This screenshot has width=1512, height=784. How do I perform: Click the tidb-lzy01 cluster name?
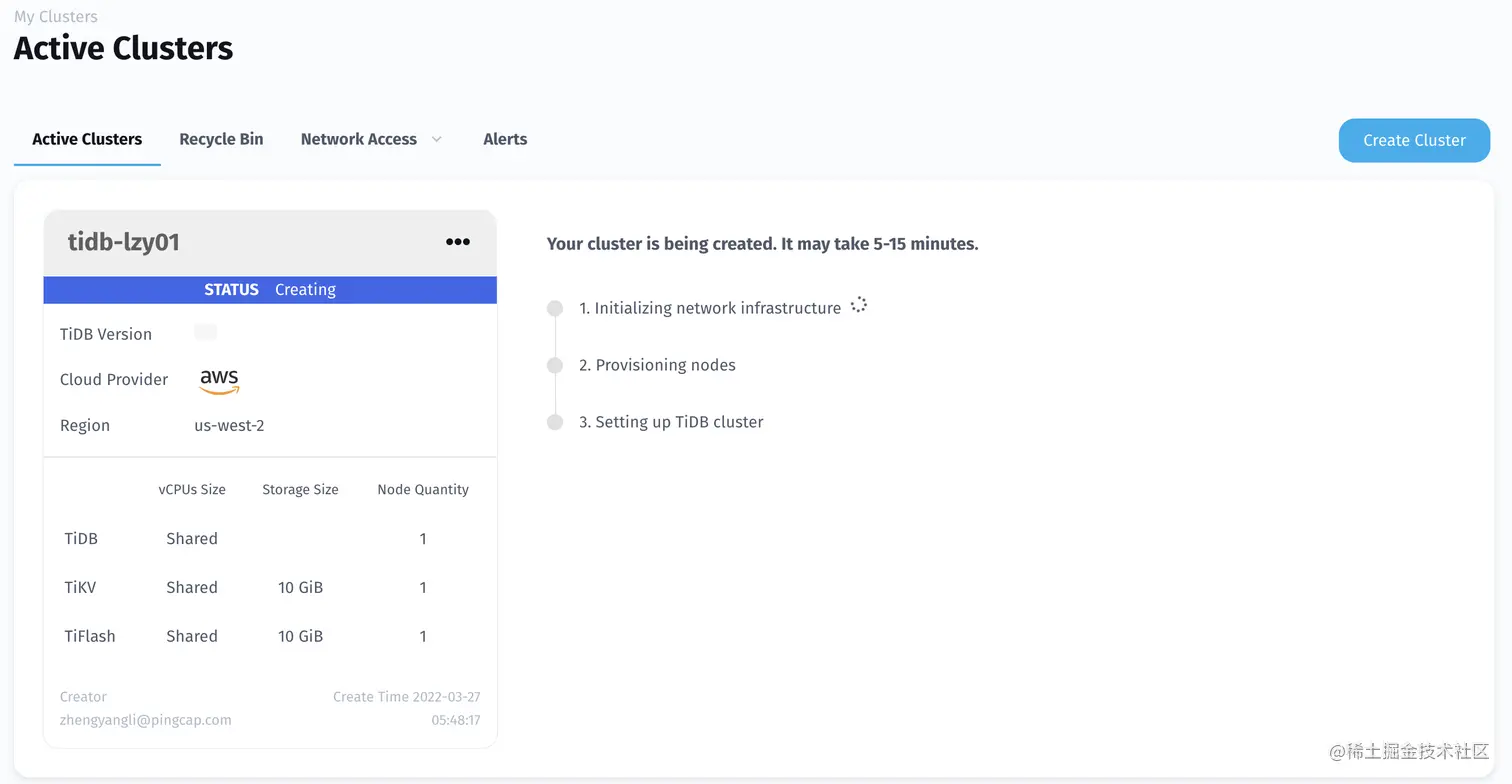tap(124, 242)
